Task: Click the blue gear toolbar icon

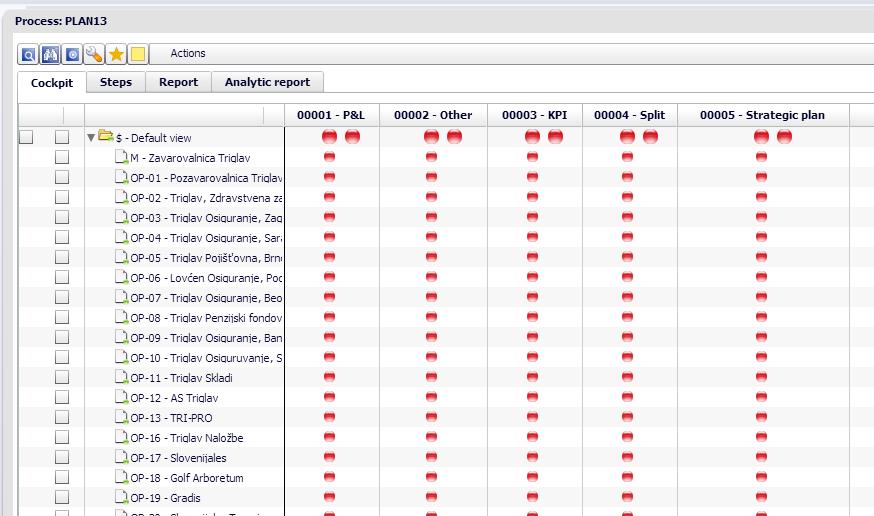Action: coord(72,54)
